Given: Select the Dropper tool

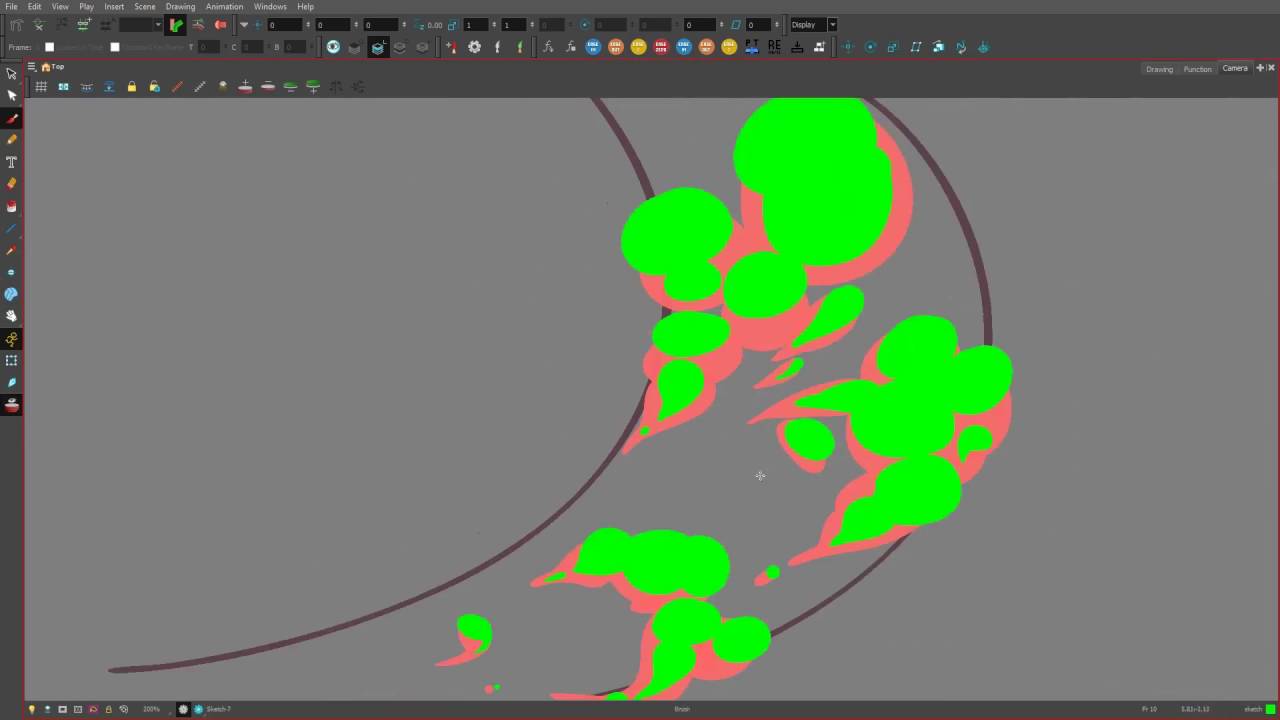Looking at the screenshot, I should (12, 250).
